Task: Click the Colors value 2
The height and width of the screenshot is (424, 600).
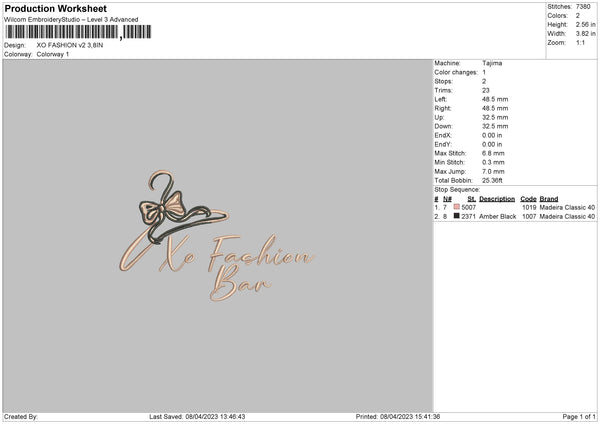Action: (x=578, y=16)
